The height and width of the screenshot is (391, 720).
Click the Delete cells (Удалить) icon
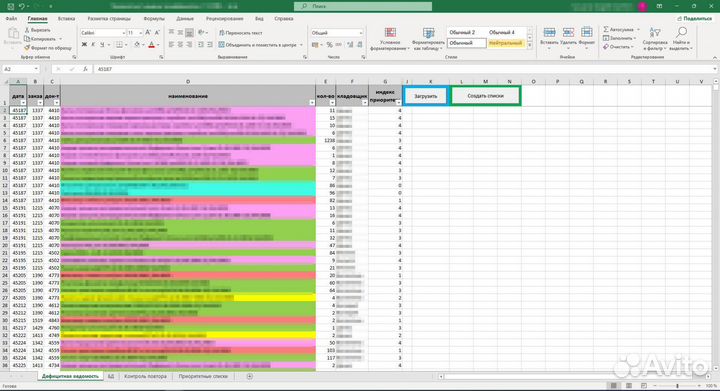[568, 33]
